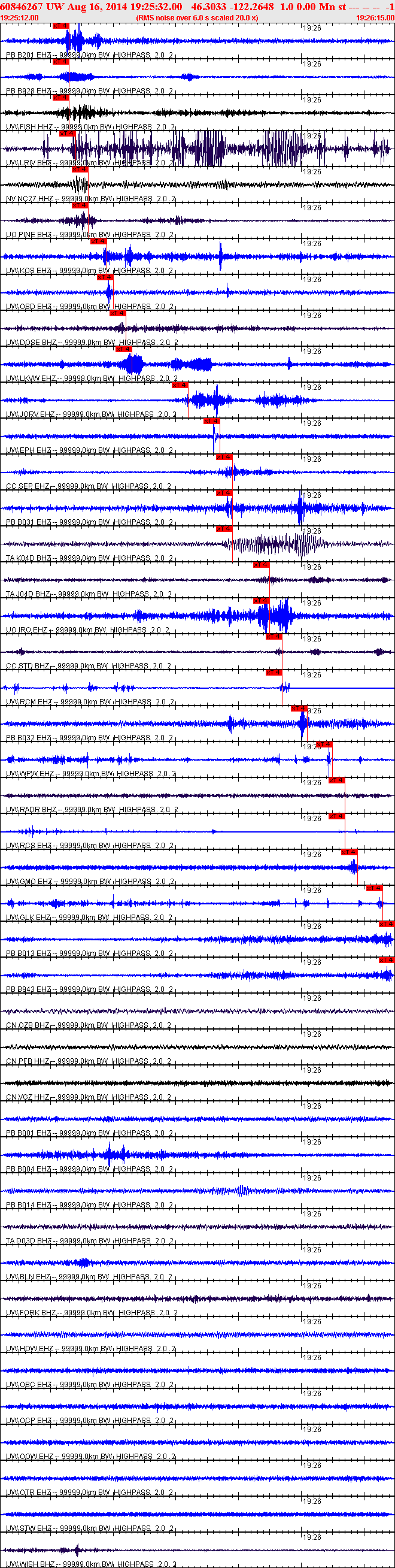The image size is (395, 1568).
Task: Click the red pick flag on PB B943 trace
Action: click(x=387, y=959)
